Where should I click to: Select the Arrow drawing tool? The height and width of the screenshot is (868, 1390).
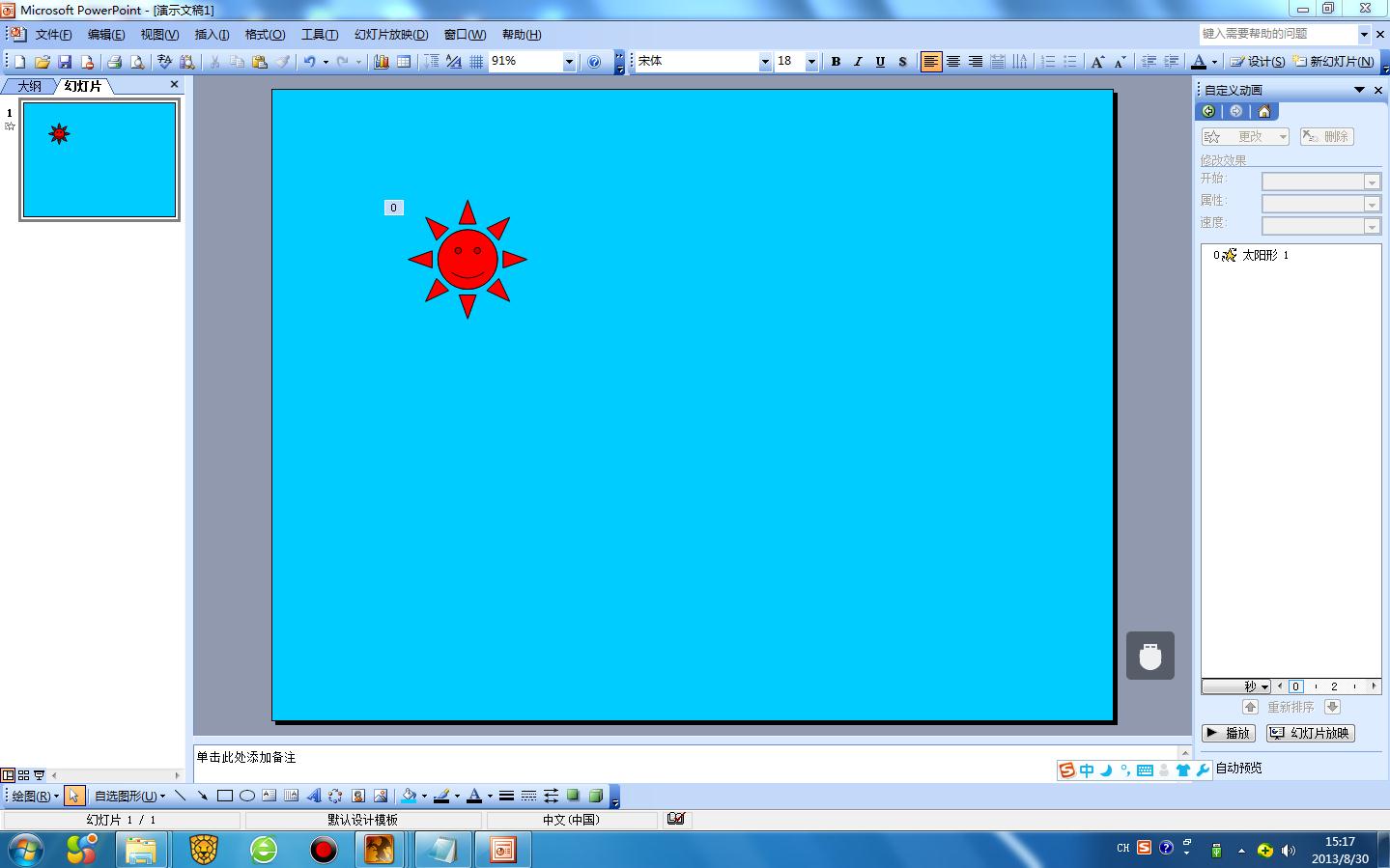(202, 796)
